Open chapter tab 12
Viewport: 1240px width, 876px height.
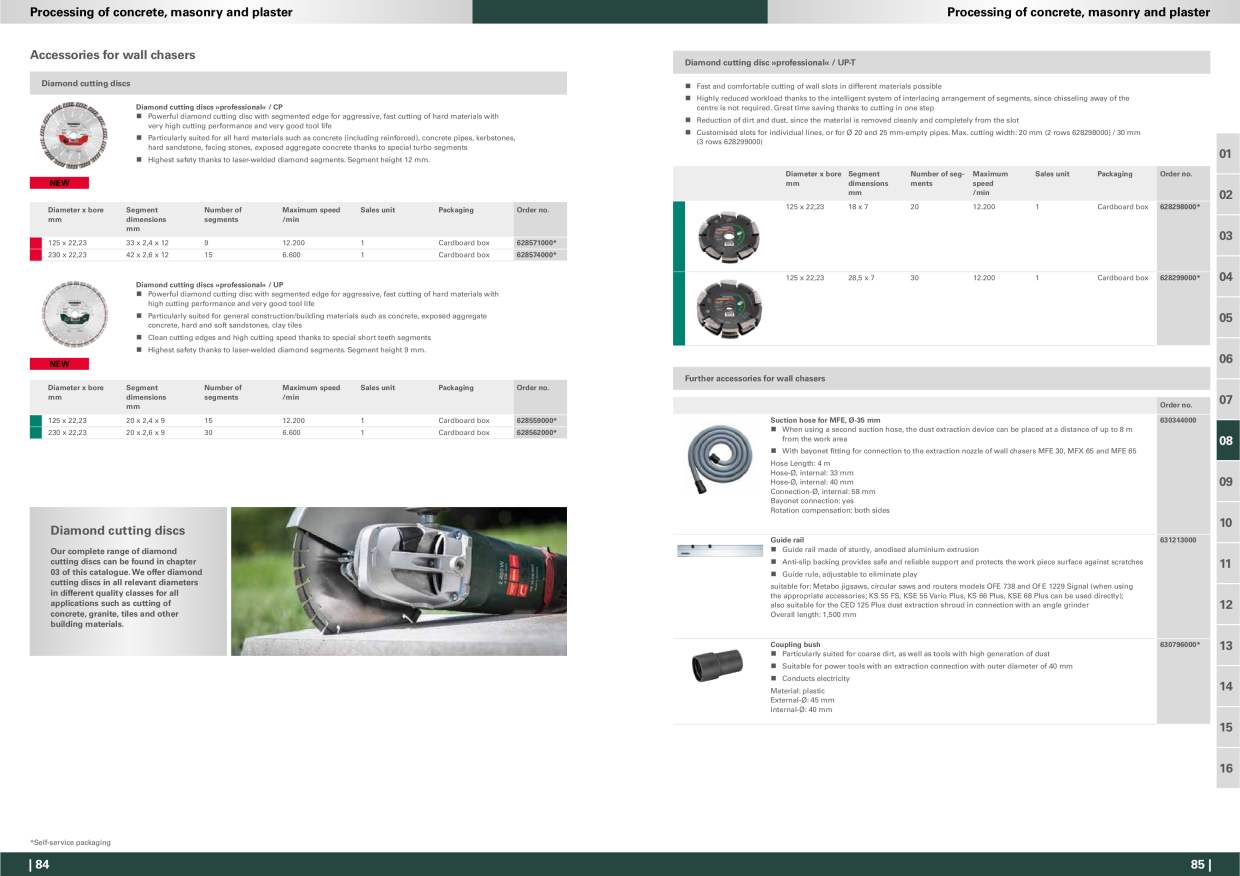pos(1227,604)
